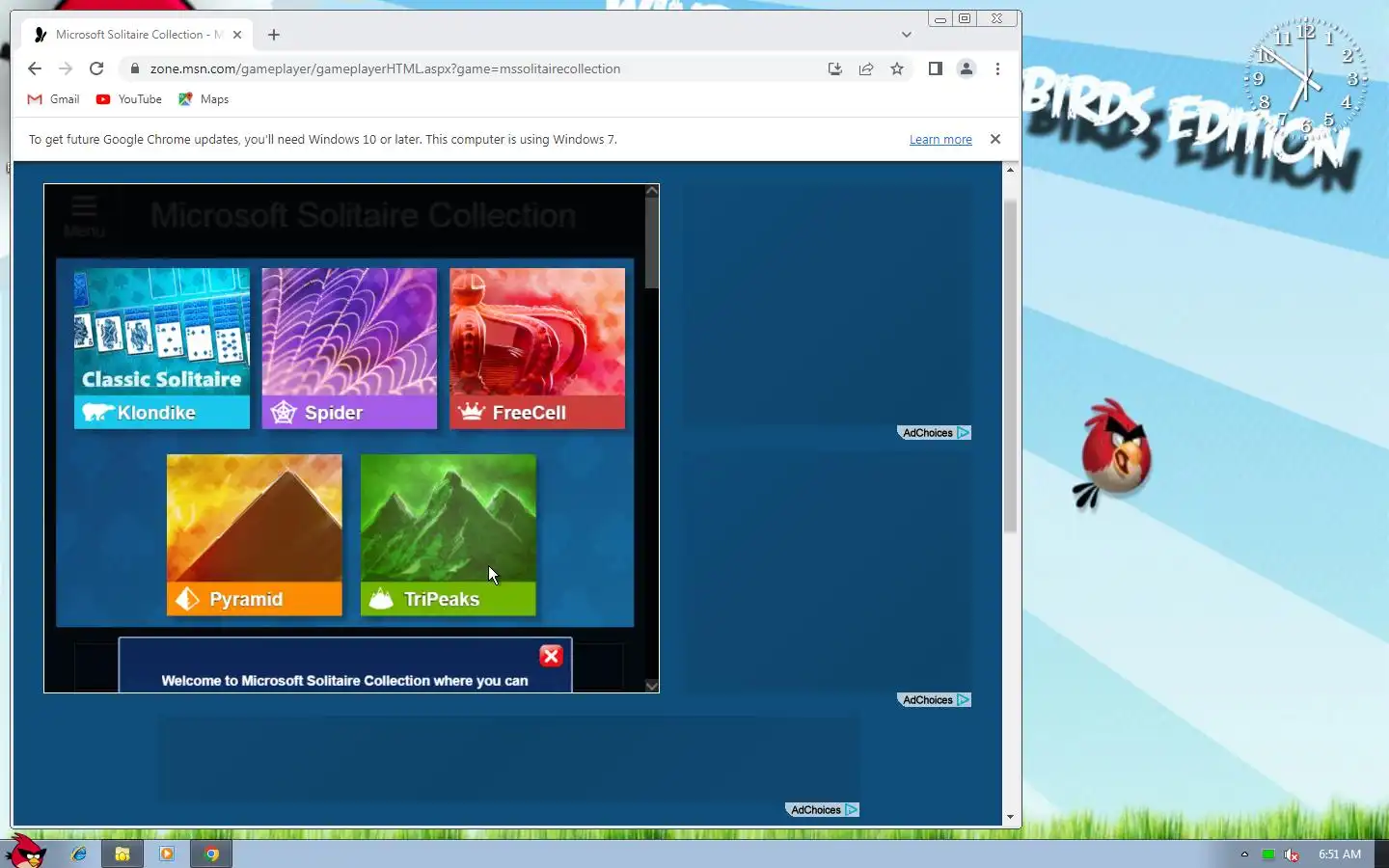
Task: Launch Internet Explorer from the taskbar
Action: pyautogui.click(x=79, y=854)
